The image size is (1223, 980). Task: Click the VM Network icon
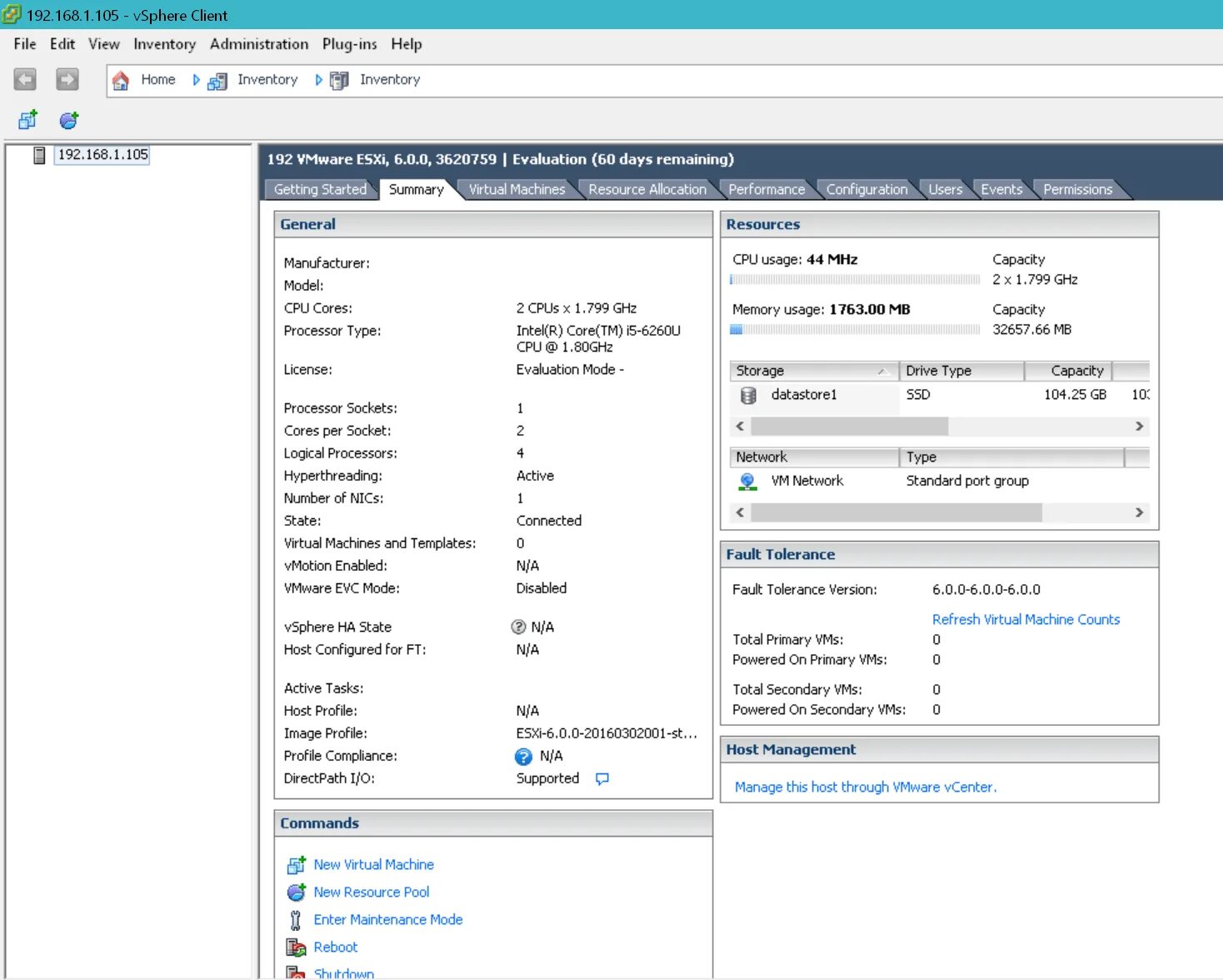[x=747, y=482]
